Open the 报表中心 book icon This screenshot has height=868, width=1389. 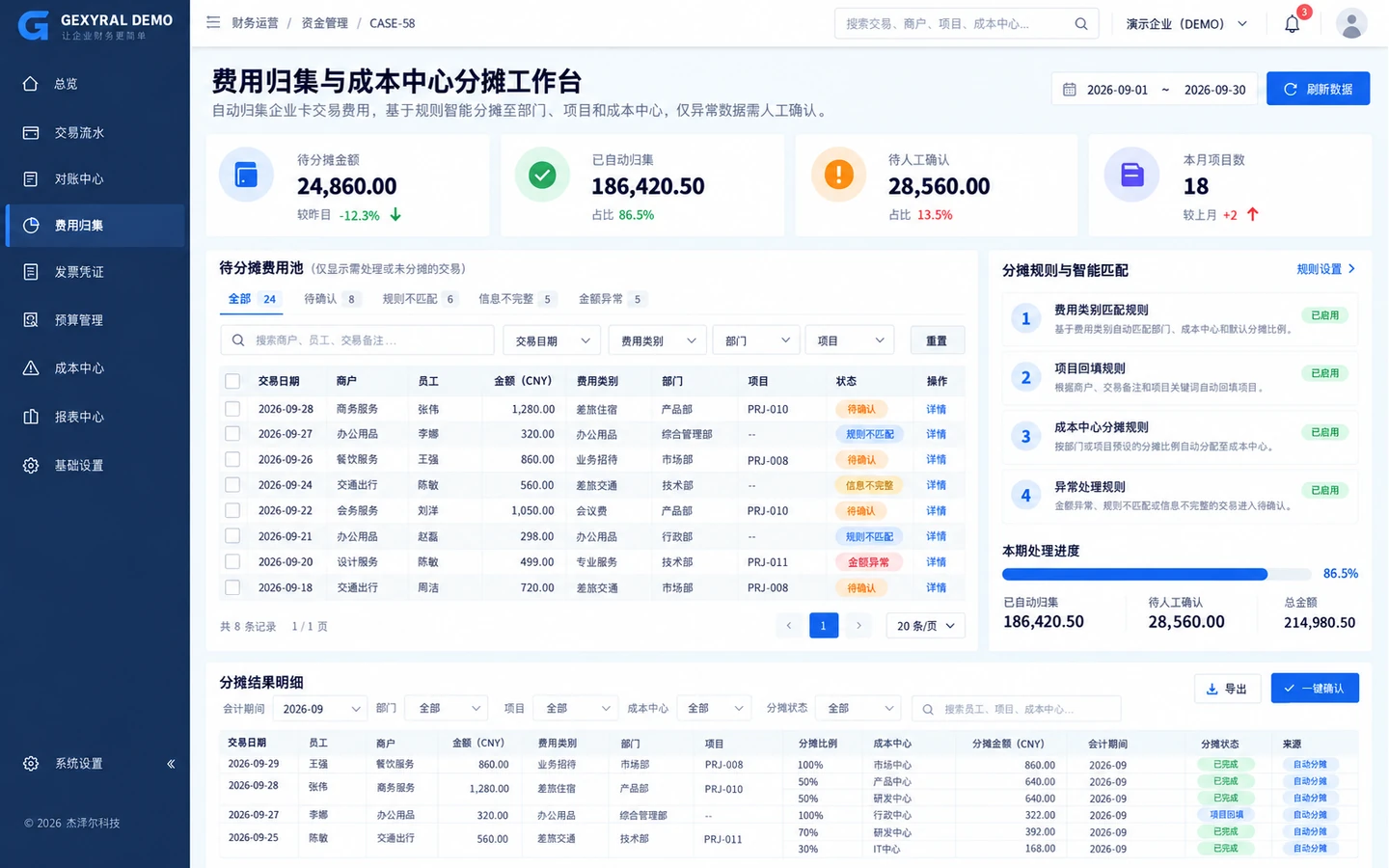pos(31,417)
